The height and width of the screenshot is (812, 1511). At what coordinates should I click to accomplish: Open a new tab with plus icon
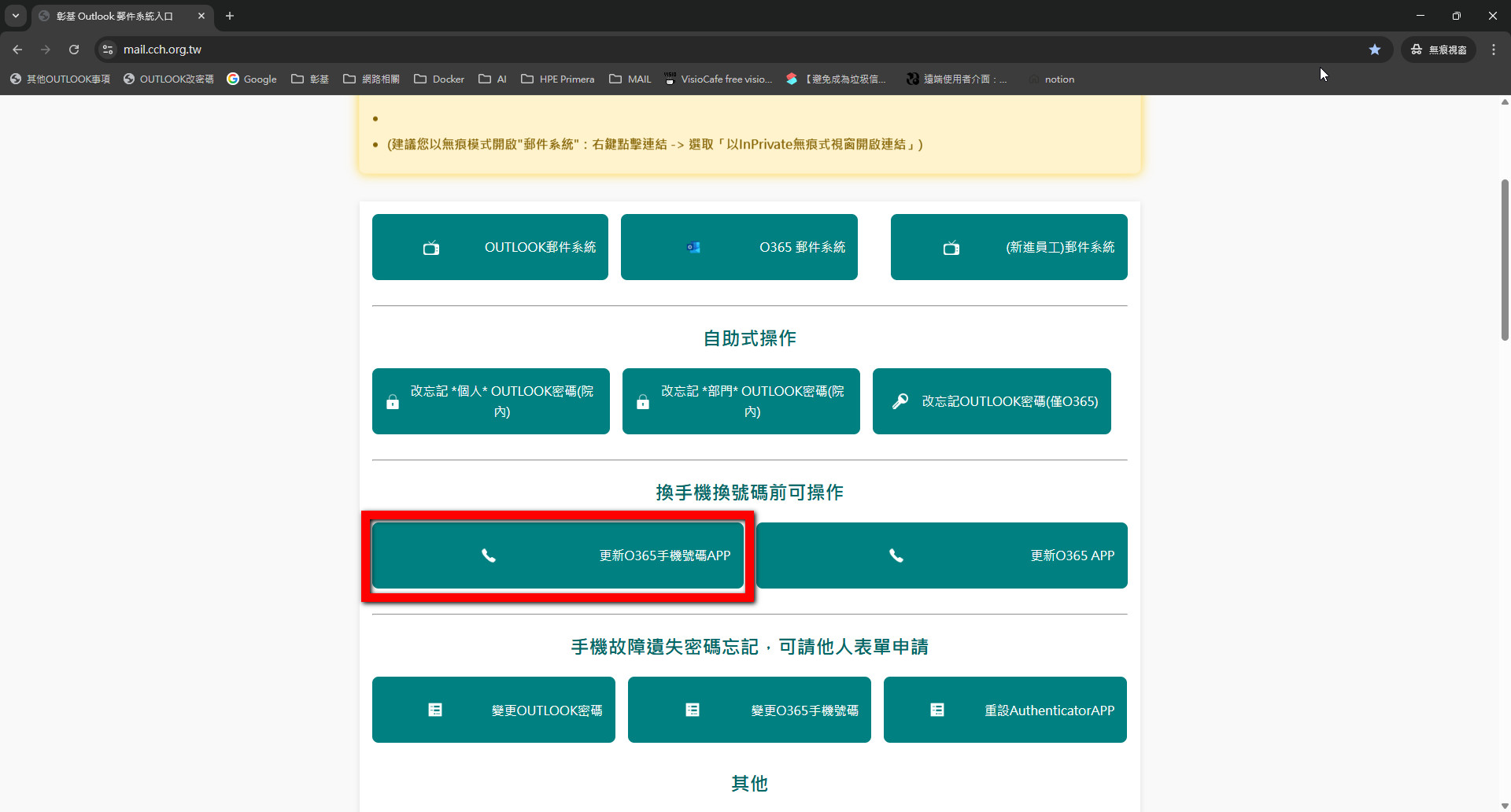(x=230, y=16)
